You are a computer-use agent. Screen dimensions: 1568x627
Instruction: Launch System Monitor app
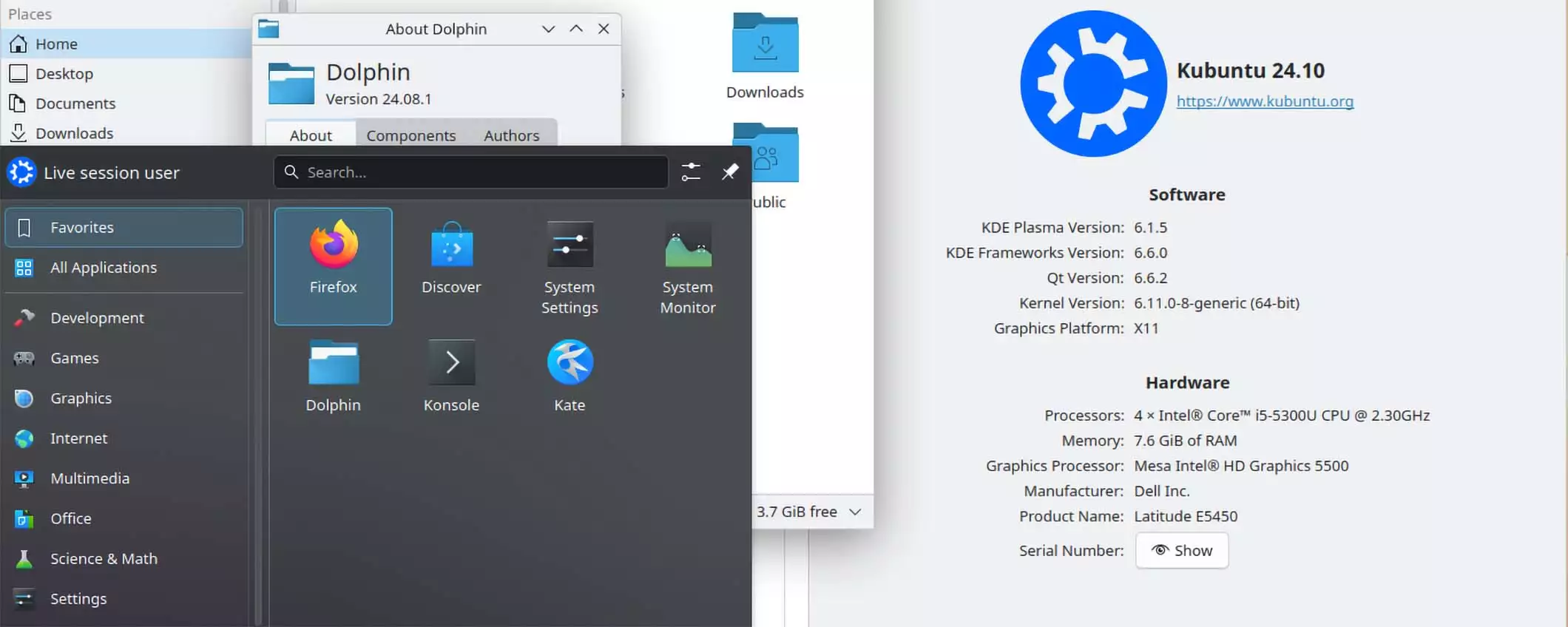(x=688, y=268)
